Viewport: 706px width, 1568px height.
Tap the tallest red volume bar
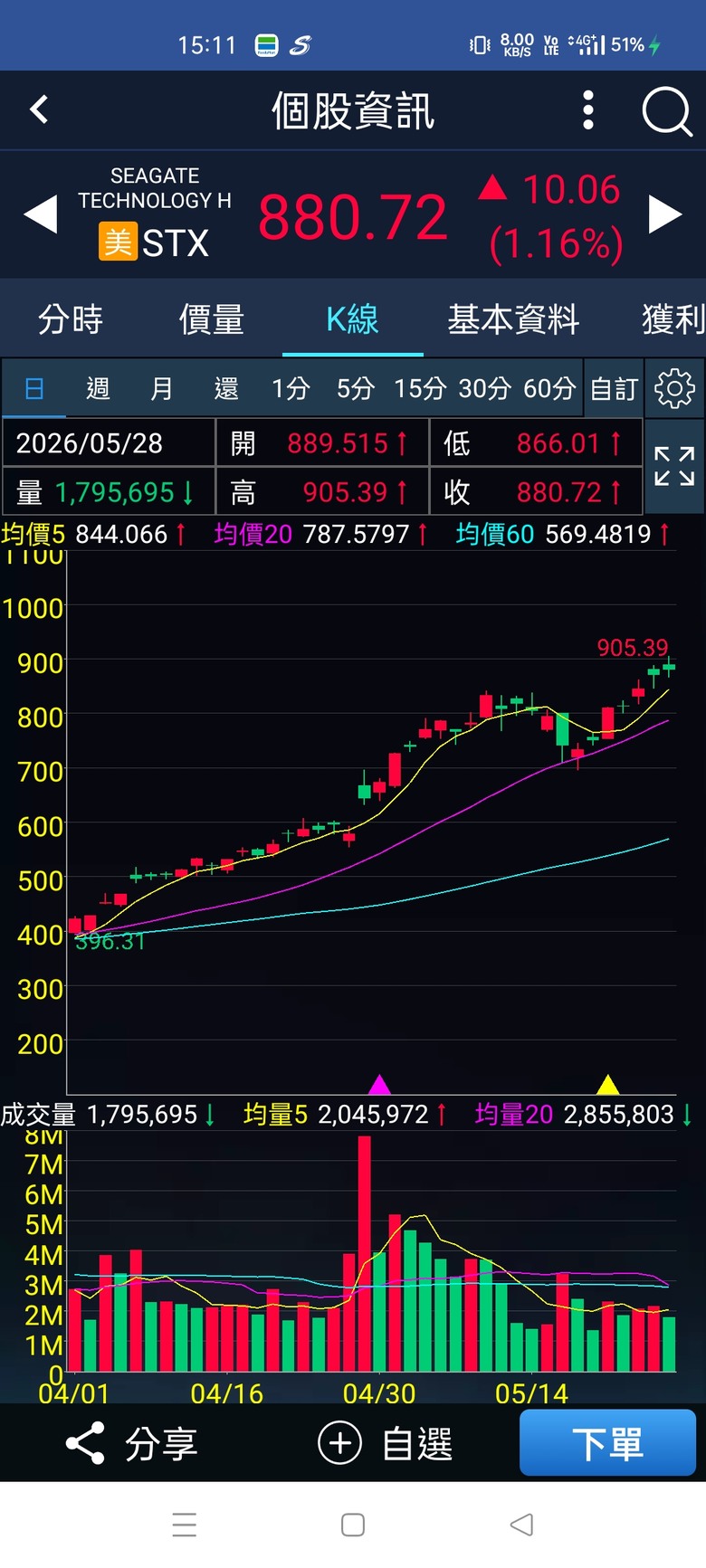tap(365, 1253)
